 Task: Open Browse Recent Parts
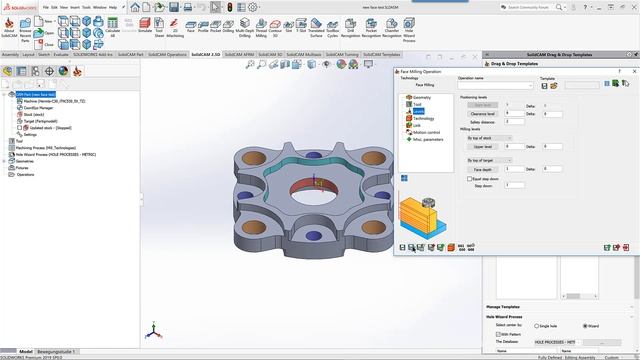tap(25, 29)
